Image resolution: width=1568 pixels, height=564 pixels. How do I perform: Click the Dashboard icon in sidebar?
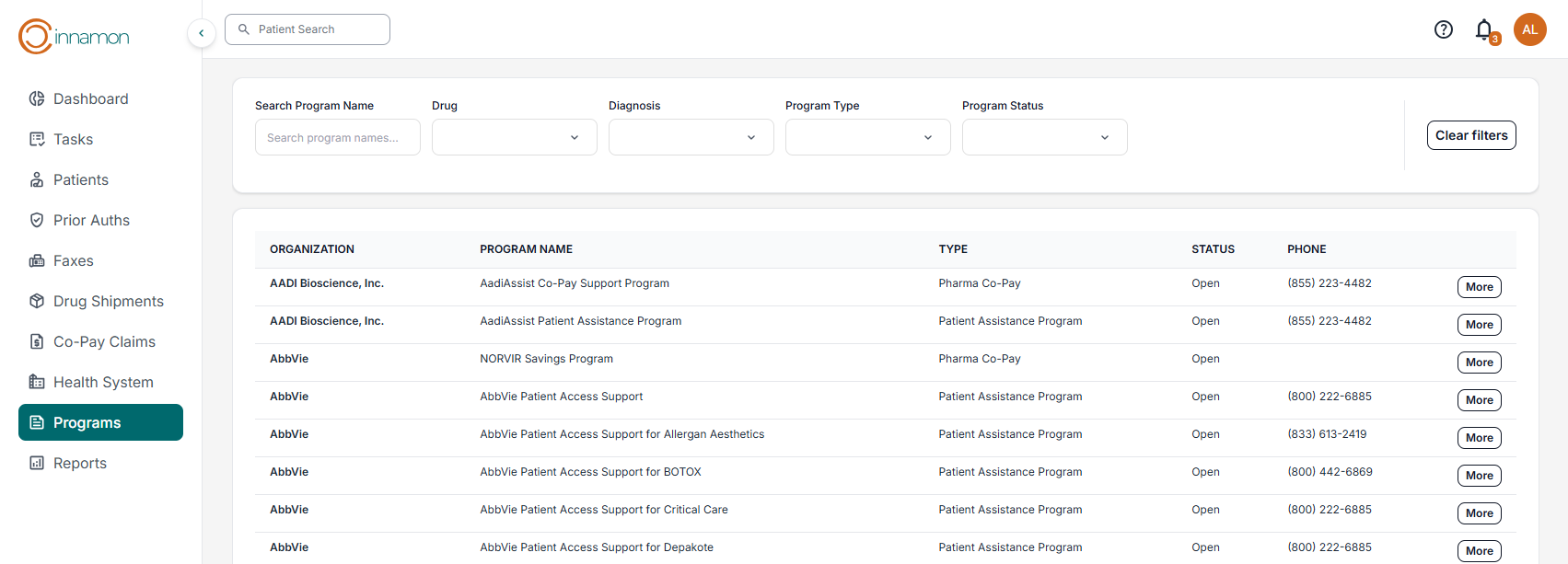pos(37,98)
